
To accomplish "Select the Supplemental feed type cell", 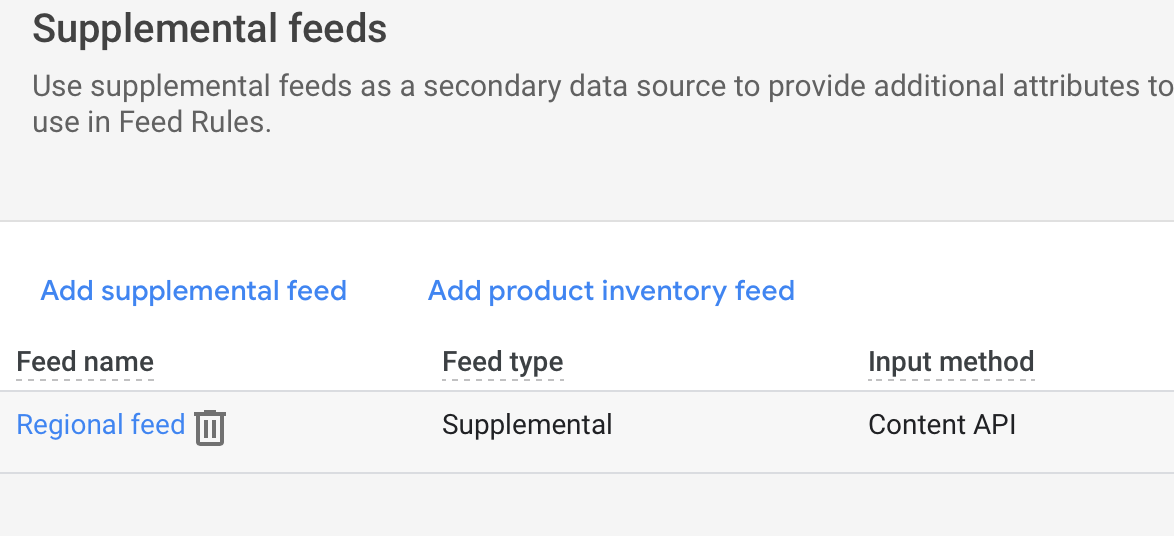I will pyautogui.click(x=527, y=425).
